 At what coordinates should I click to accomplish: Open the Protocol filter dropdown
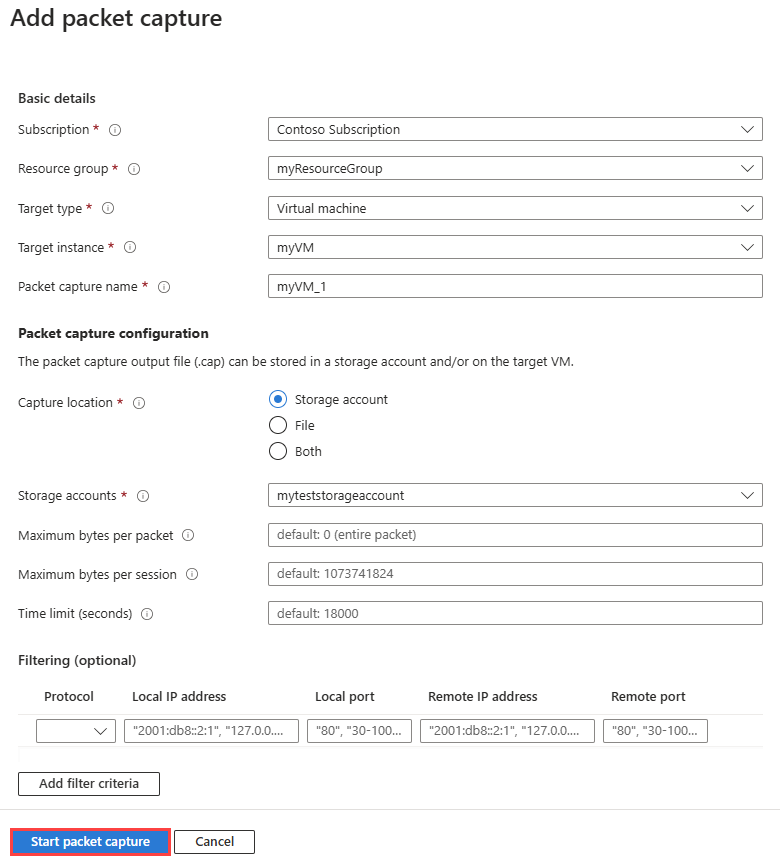[x=76, y=731]
